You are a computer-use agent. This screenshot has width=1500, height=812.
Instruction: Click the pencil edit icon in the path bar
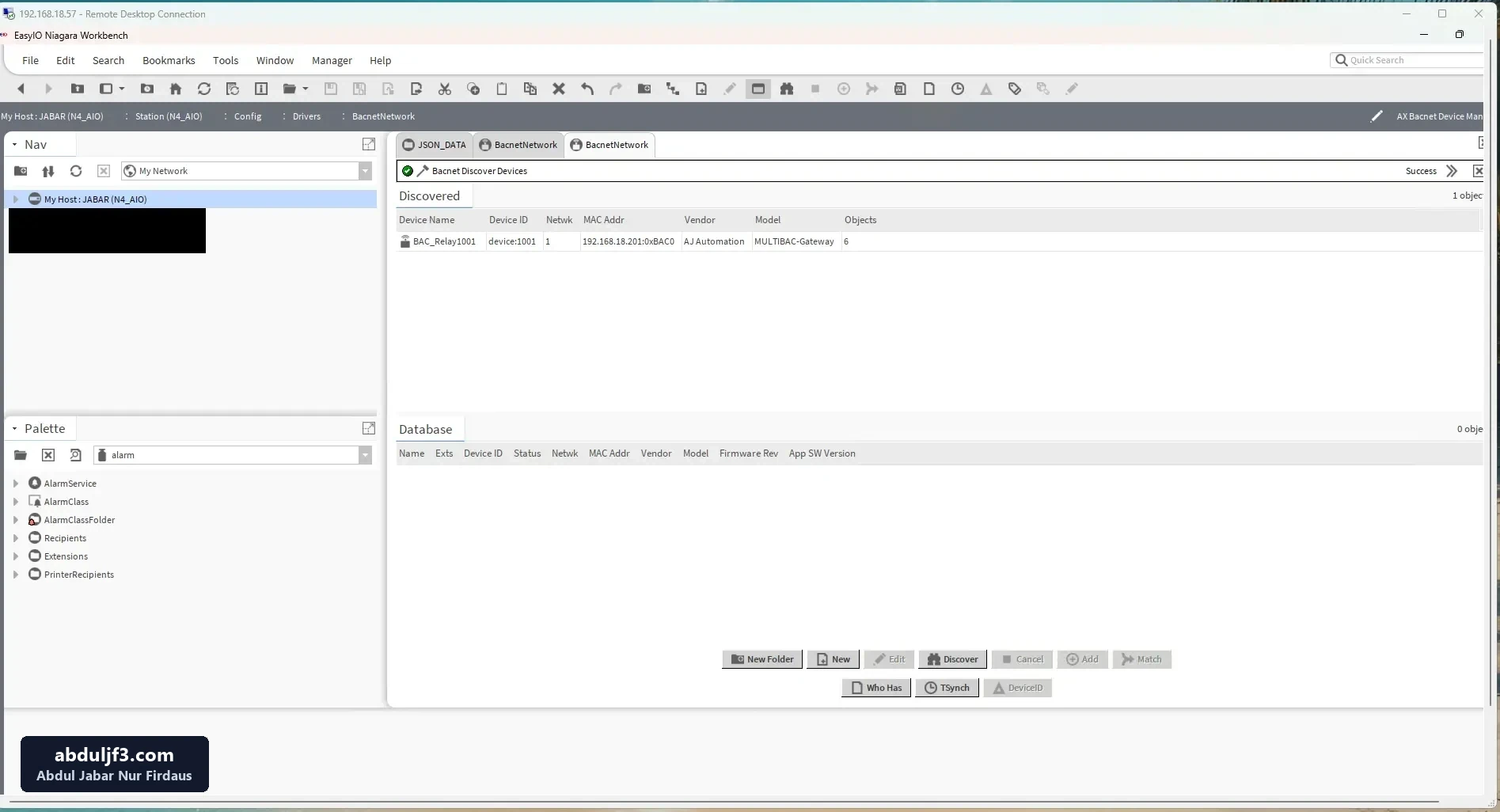pos(1377,116)
